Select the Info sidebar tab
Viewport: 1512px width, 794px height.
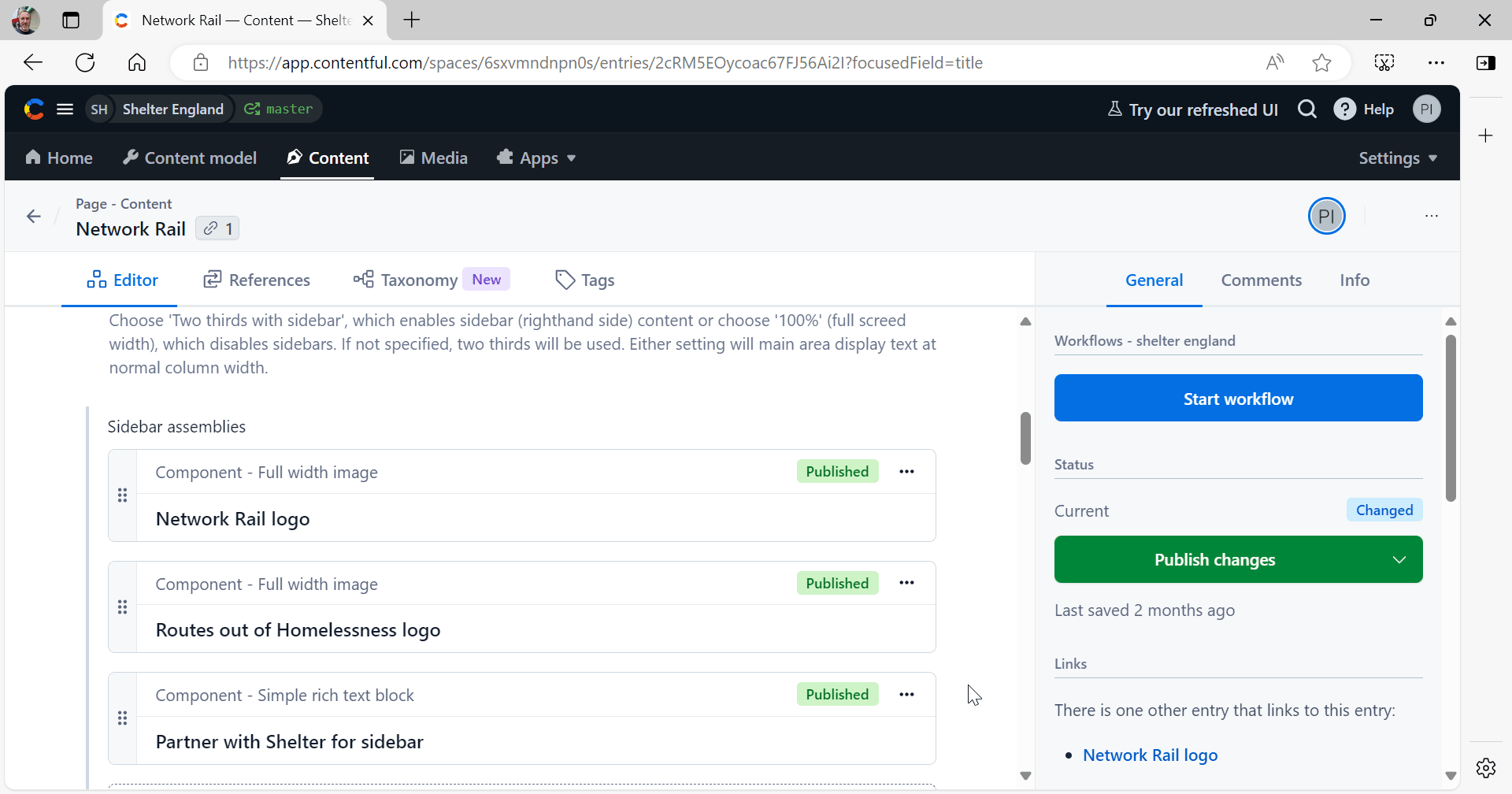pyautogui.click(x=1354, y=280)
